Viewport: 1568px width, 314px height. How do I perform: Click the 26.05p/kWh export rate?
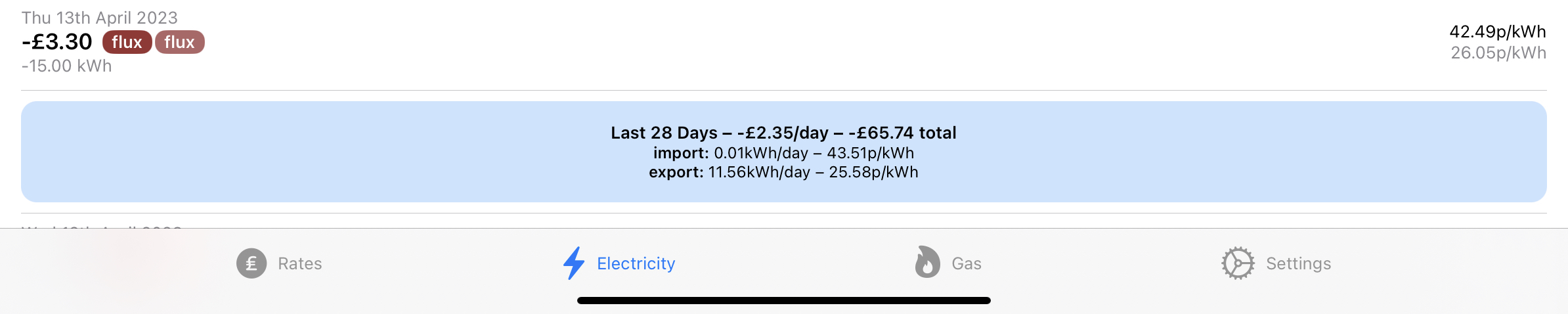(1498, 53)
